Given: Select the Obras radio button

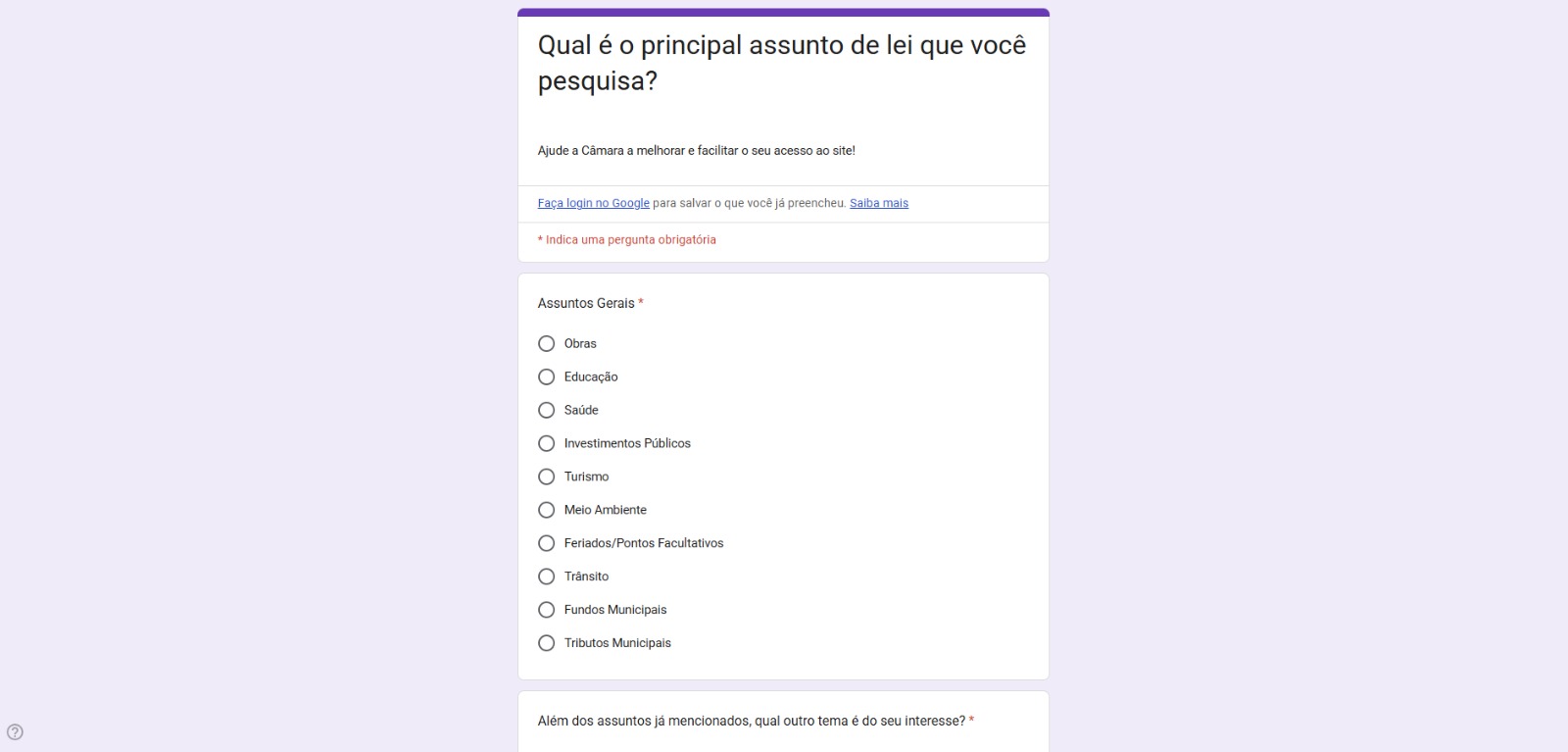Looking at the screenshot, I should coord(546,343).
